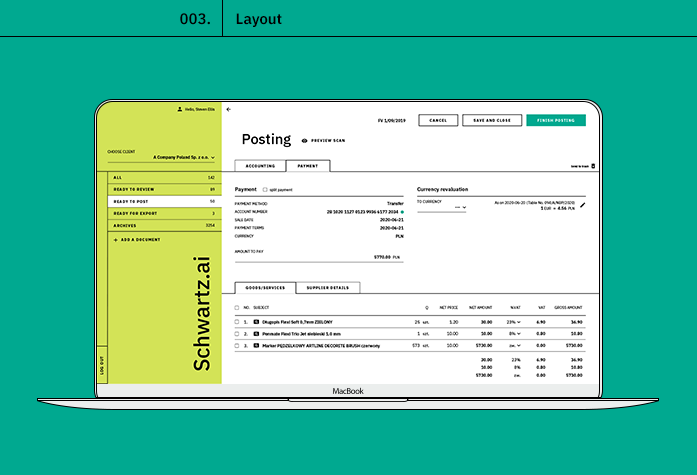The width and height of the screenshot is (697, 475).
Task: Click the user profile icon near Hello
Action: tap(180, 109)
